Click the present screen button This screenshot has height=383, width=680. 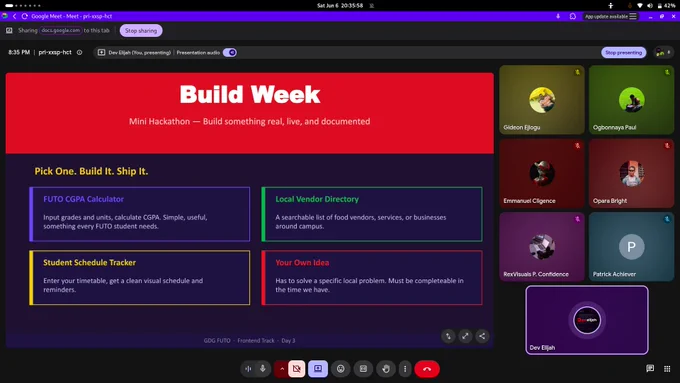[x=318, y=369]
